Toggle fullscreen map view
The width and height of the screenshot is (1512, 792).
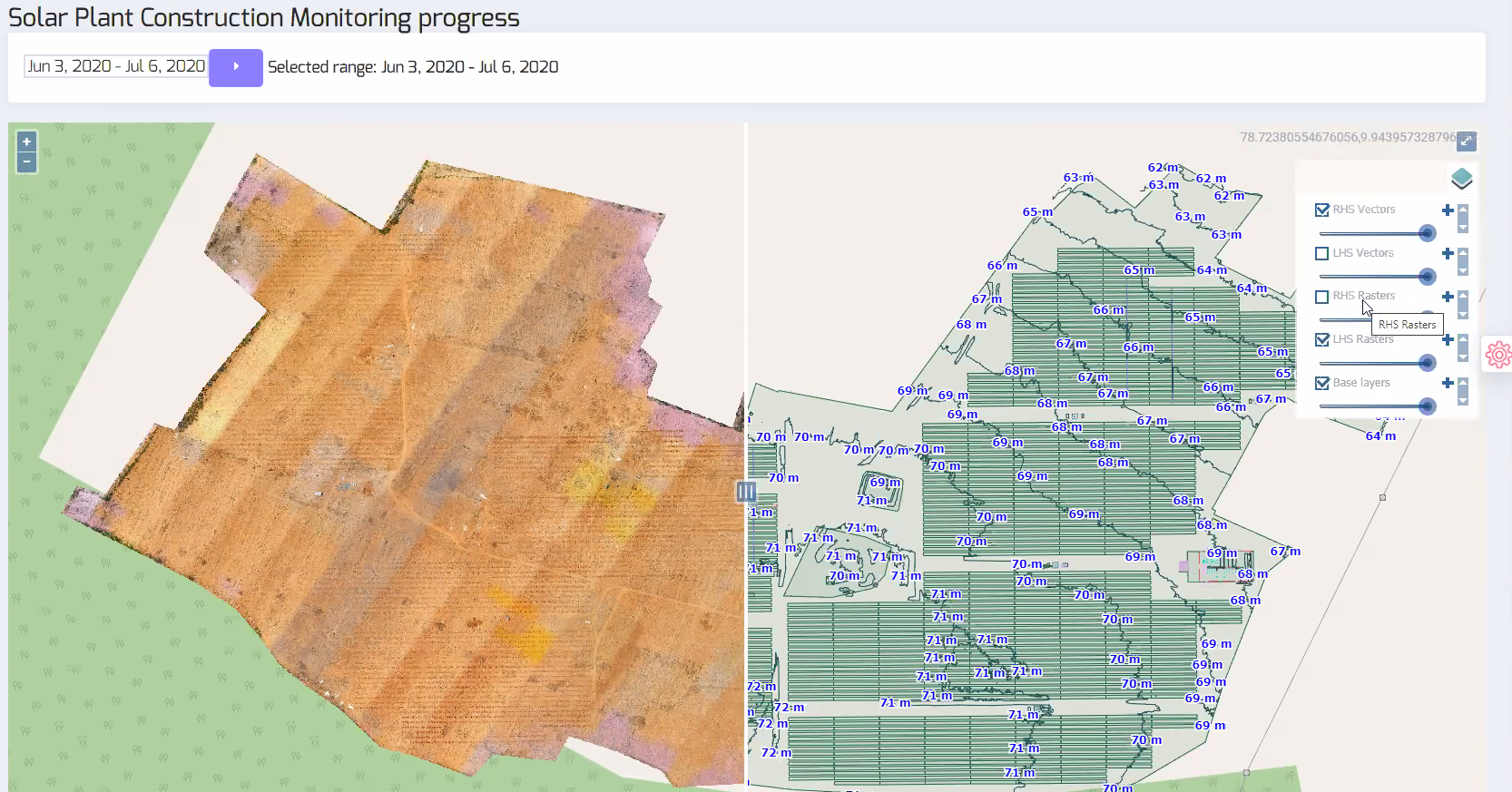tap(1467, 141)
